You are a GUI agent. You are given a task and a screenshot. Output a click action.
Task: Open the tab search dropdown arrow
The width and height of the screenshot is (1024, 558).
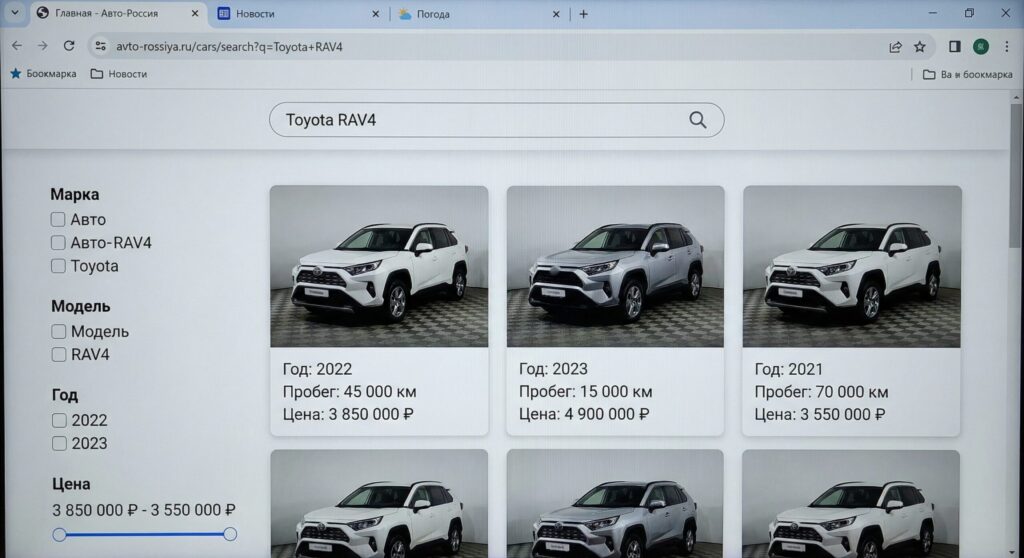[14, 12]
